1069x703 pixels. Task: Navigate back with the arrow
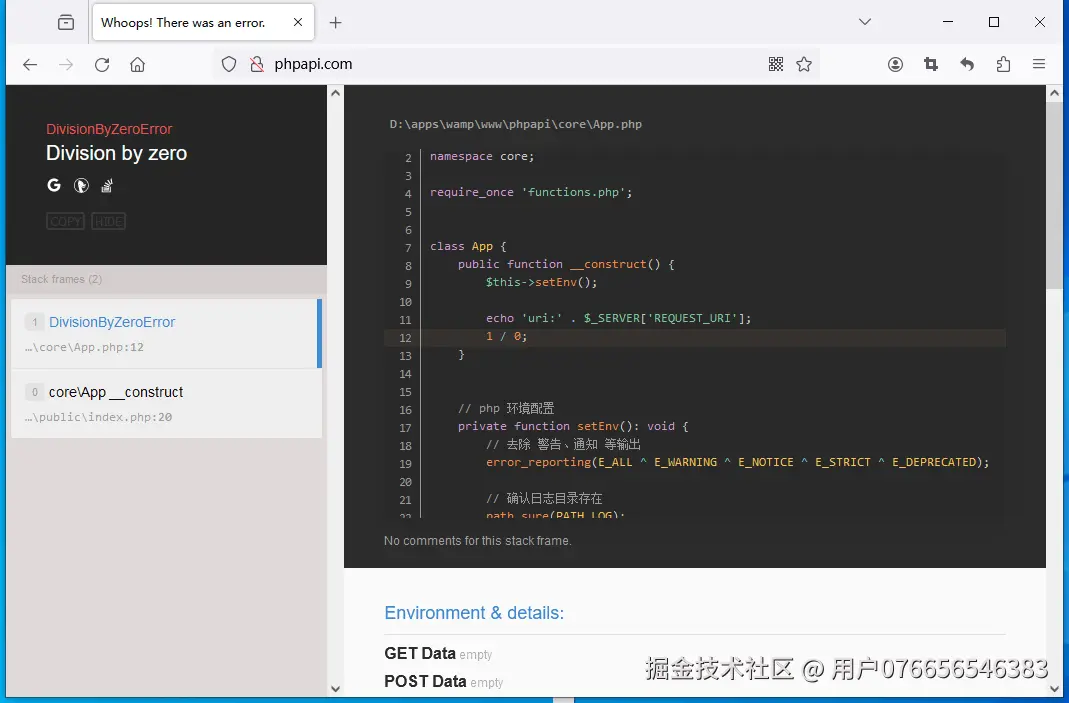[x=29, y=64]
